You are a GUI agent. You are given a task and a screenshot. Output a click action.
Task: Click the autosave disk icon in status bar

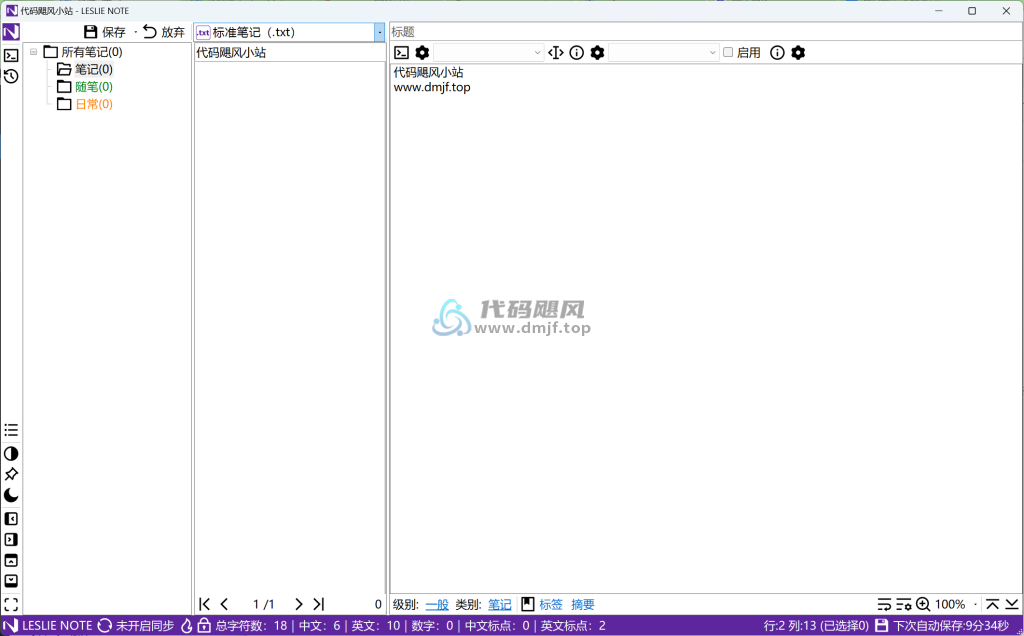point(881,626)
